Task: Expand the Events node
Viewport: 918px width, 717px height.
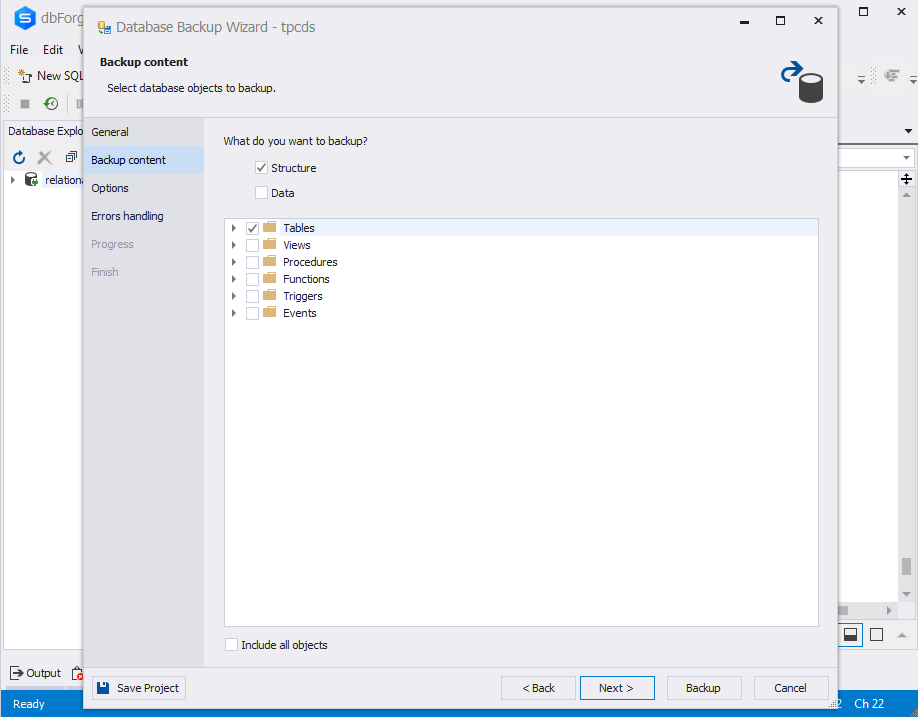Action: pos(234,313)
